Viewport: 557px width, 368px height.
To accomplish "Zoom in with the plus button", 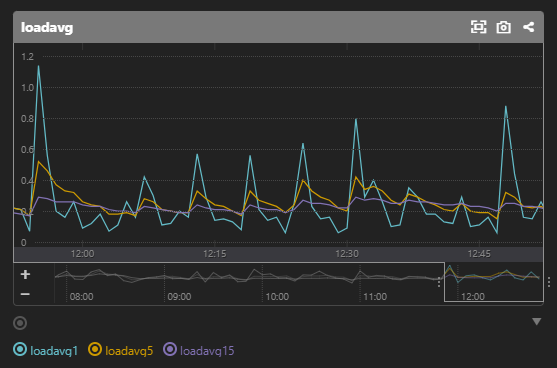I will (25, 274).
